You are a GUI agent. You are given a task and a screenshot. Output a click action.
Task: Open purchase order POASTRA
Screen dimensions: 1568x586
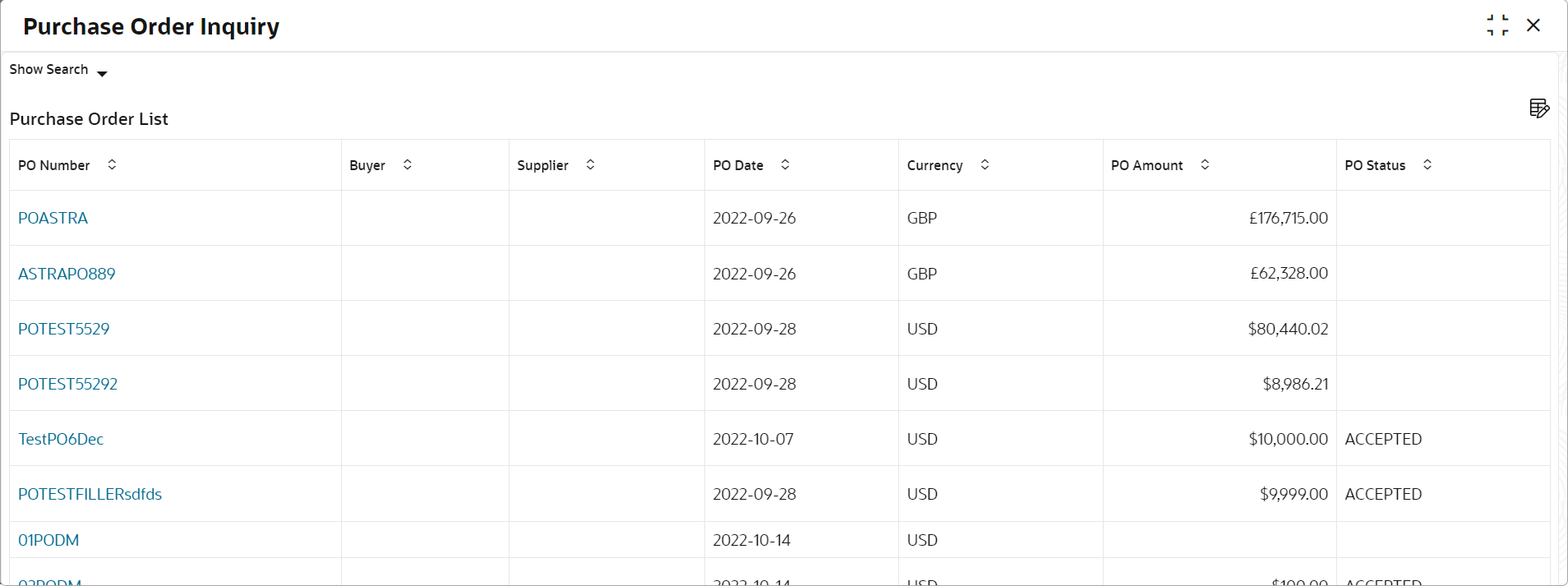pyautogui.click(x=53, y=218)
